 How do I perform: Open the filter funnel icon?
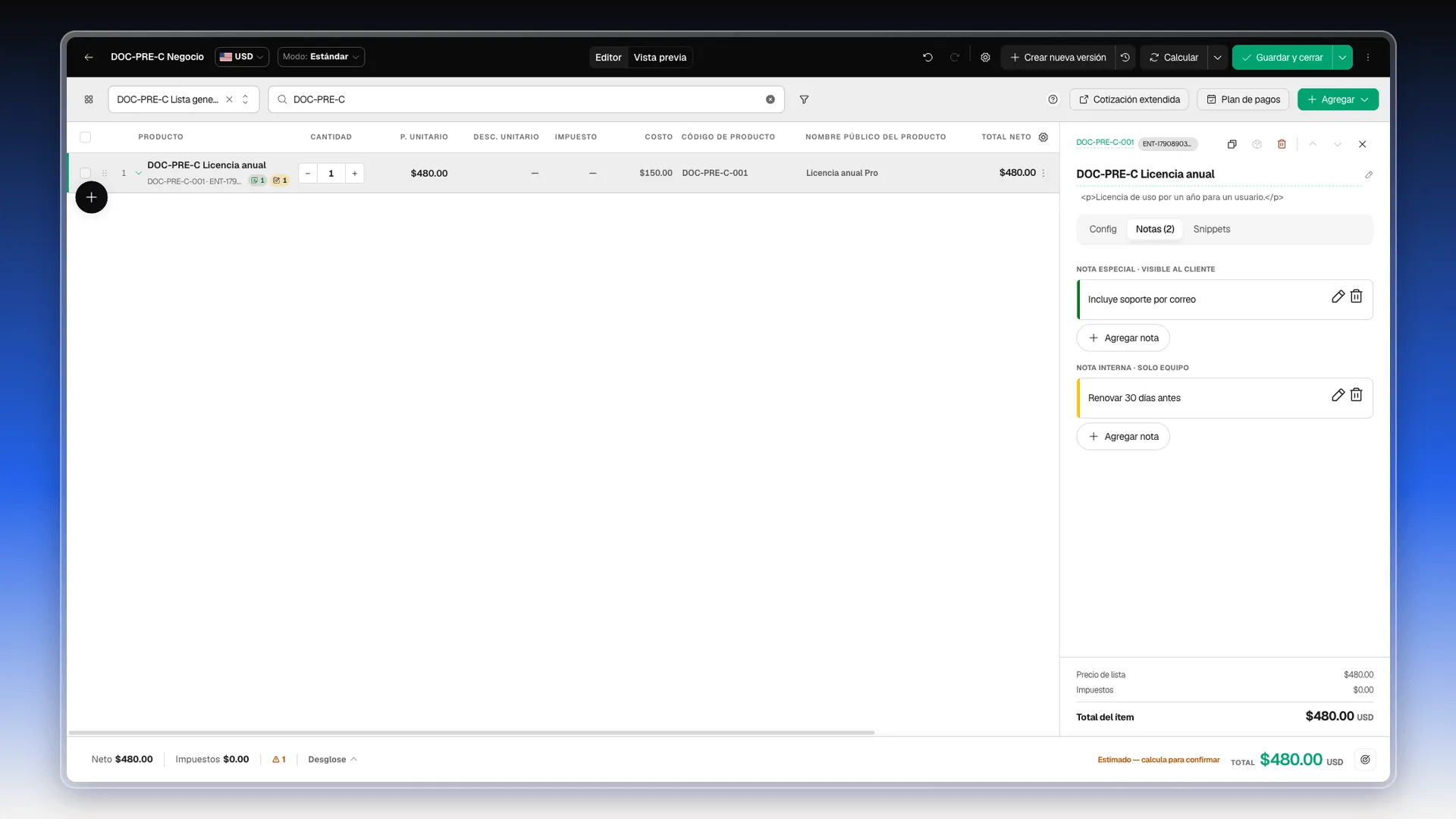(x=804, y=99)
